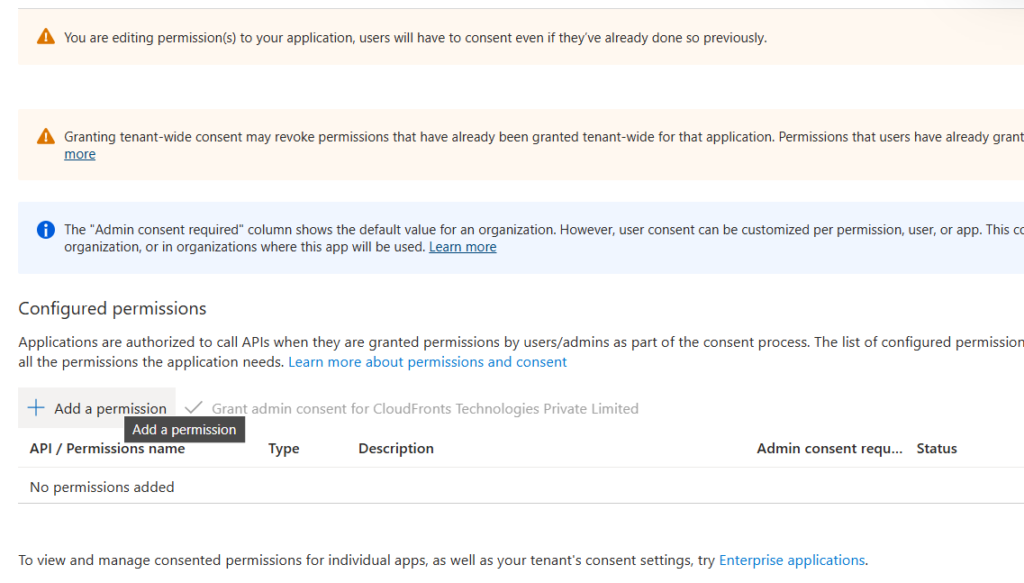Screen dimensions: 1024x583
Task: Click the checkmark icon before Grant admin consent
Action: [x=193, y=408]
